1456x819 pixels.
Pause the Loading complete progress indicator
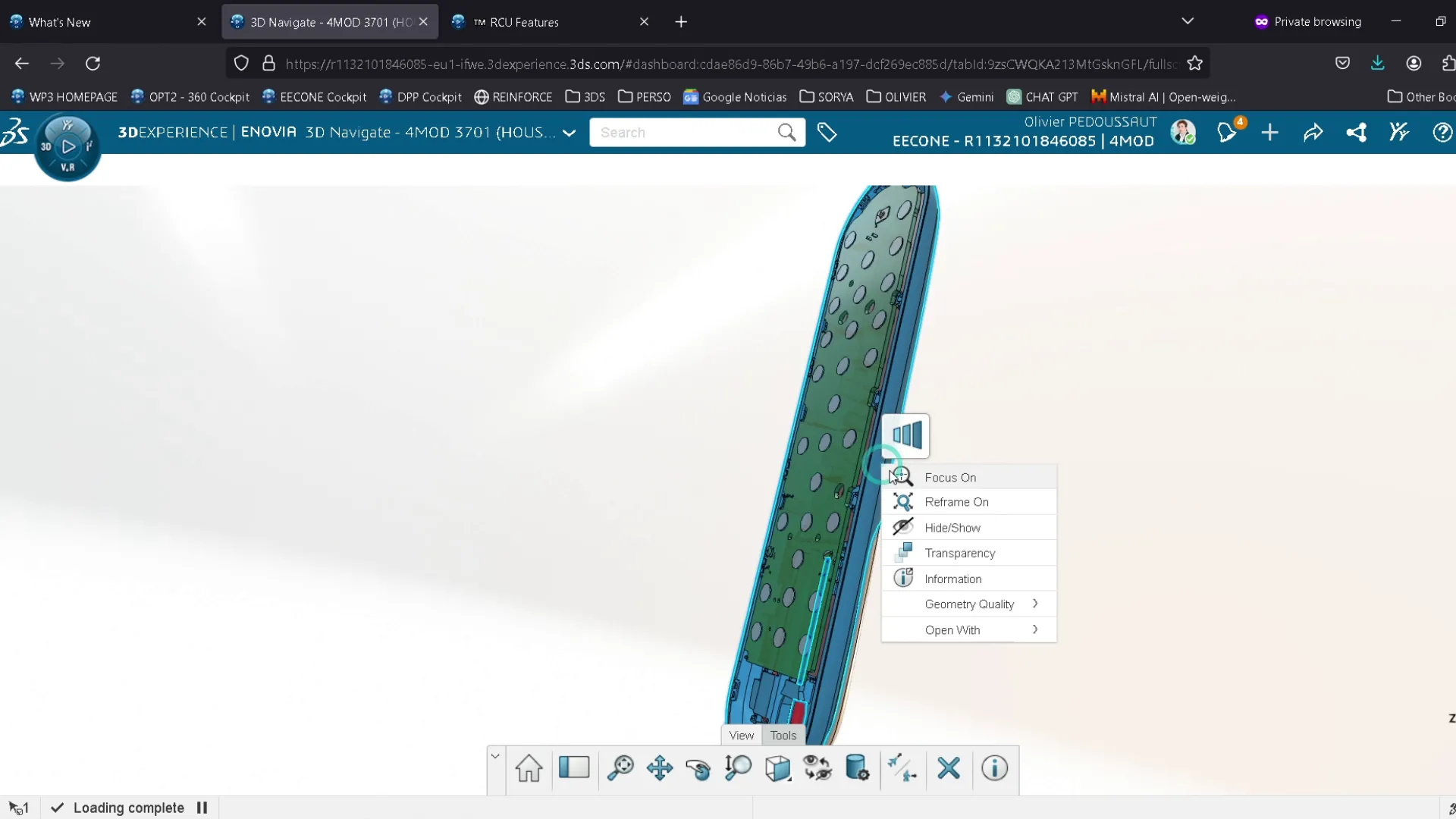201,808
